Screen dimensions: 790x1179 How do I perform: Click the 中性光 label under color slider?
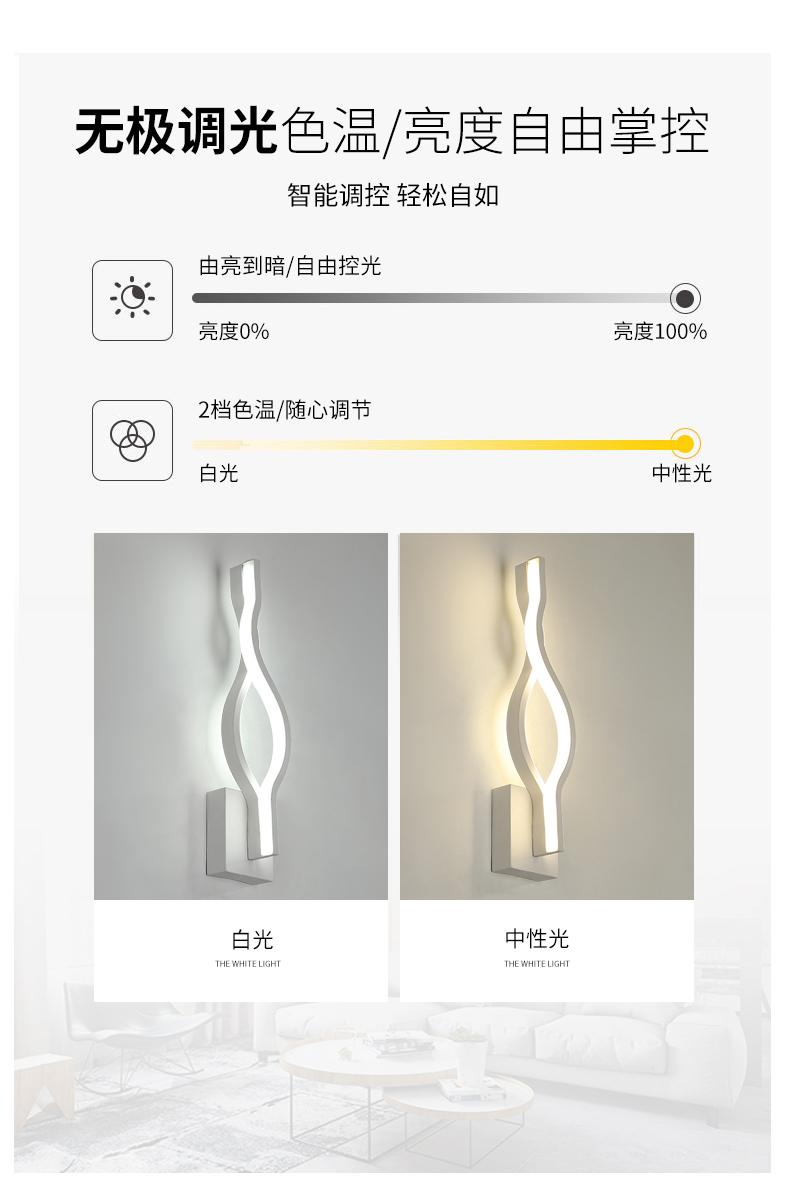point(681,473)
